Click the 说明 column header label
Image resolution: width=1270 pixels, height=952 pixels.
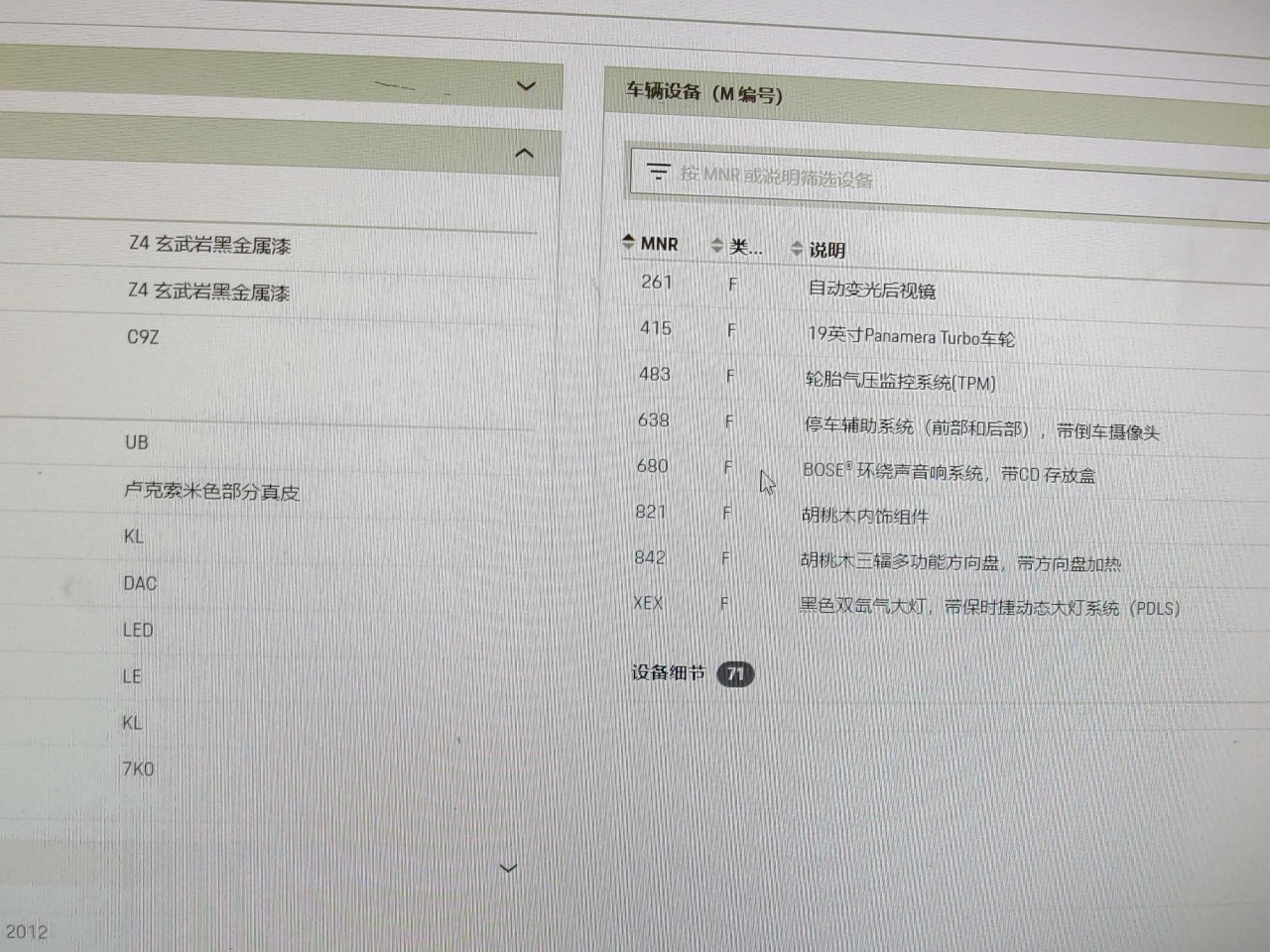827,250
